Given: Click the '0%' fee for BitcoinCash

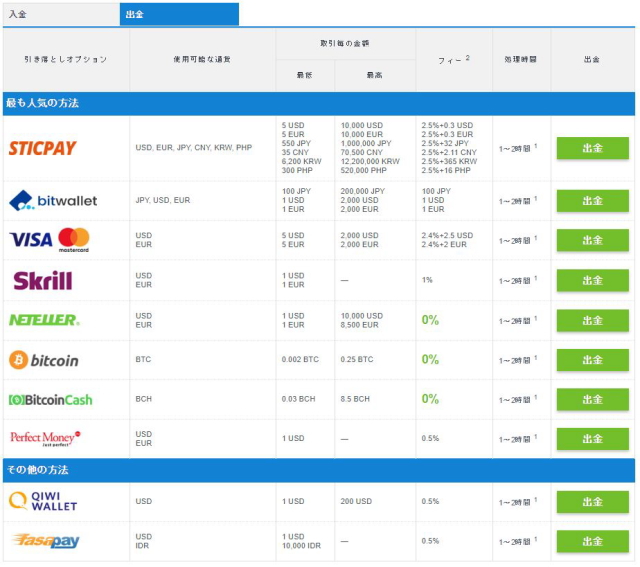Looking at the screenshot, I should click(430, 399).
